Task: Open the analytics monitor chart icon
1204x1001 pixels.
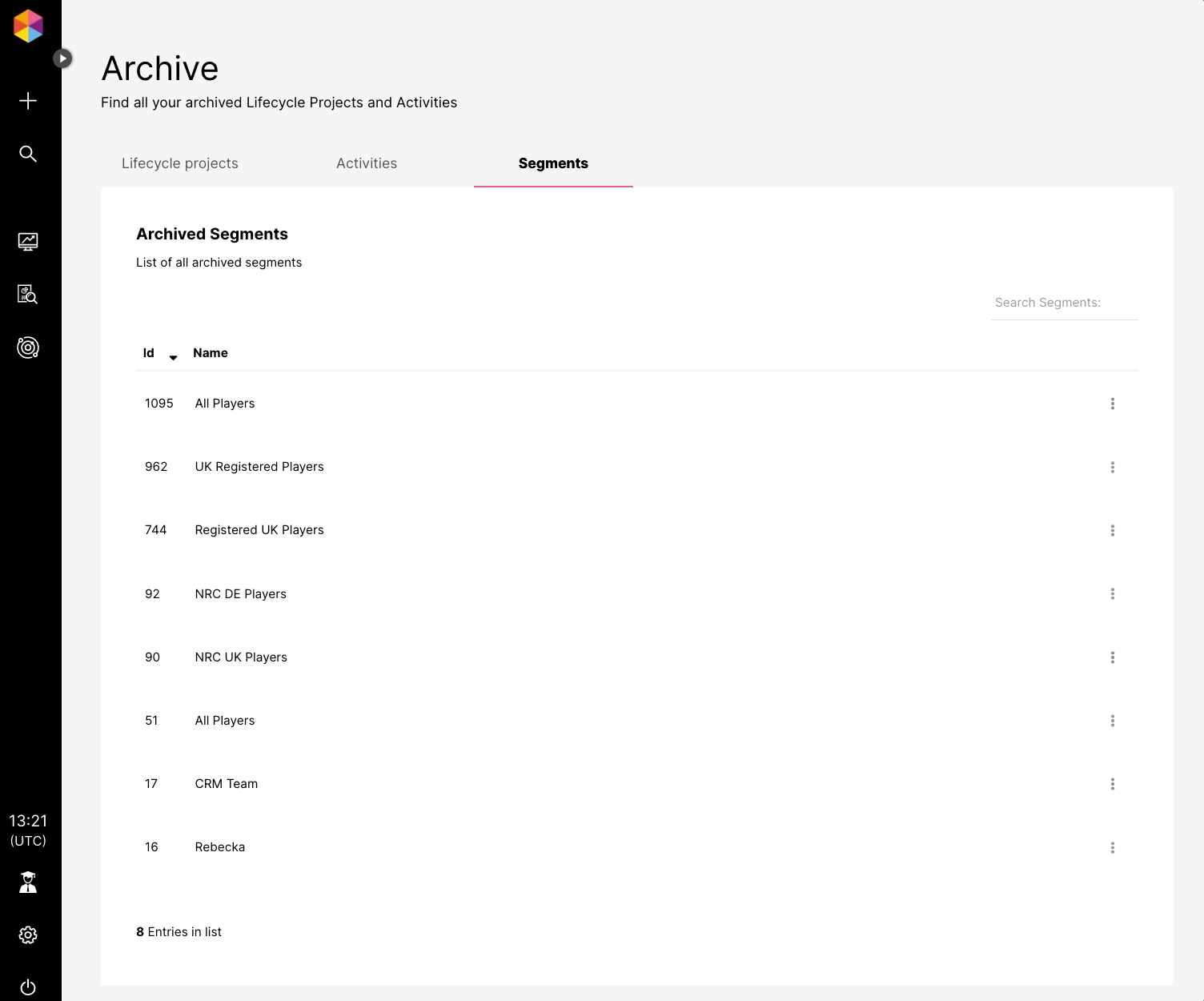Action: pos(28,241)
